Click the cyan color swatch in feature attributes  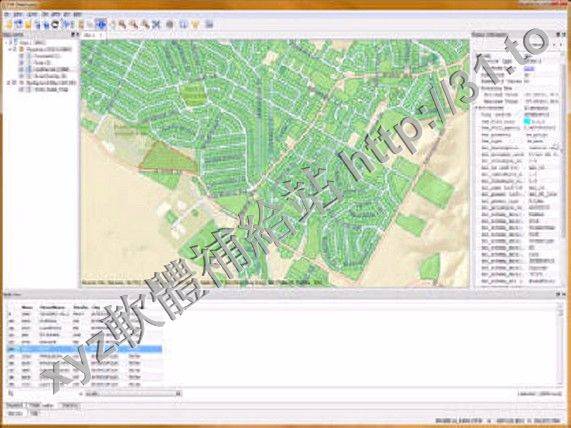[x=527, y=121]
